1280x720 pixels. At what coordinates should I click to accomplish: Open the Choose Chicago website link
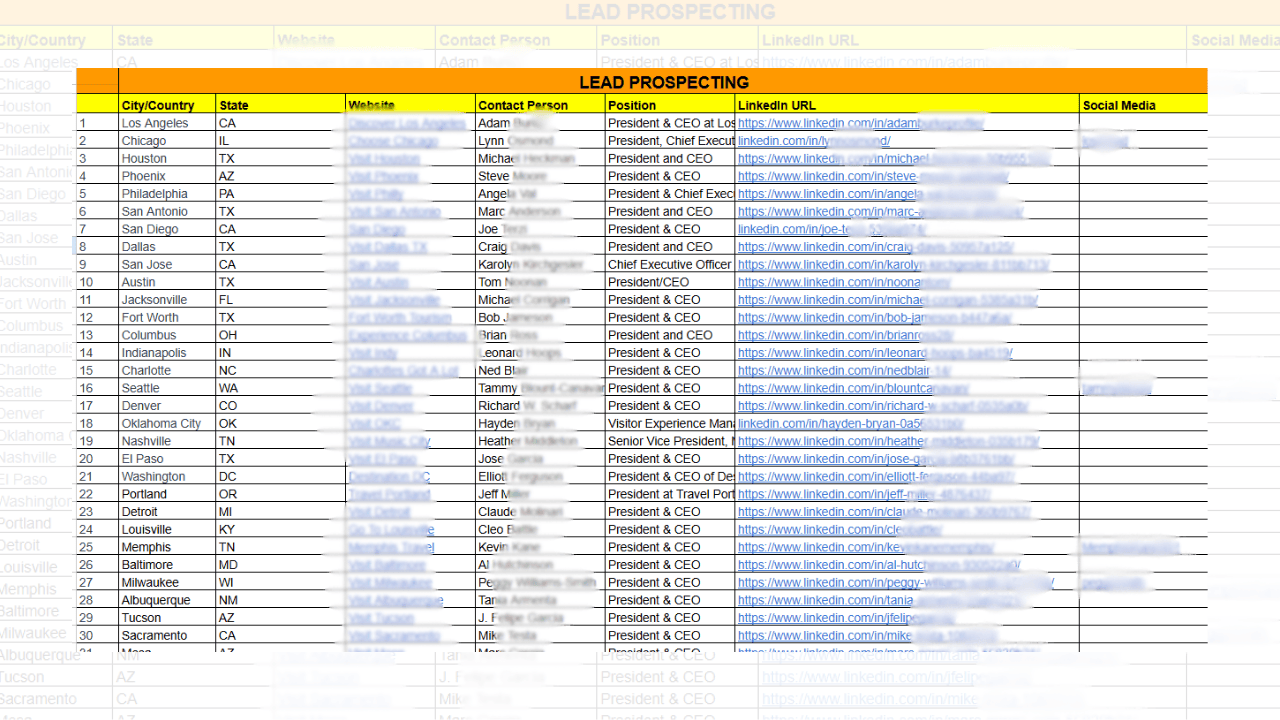pos(393,141)
